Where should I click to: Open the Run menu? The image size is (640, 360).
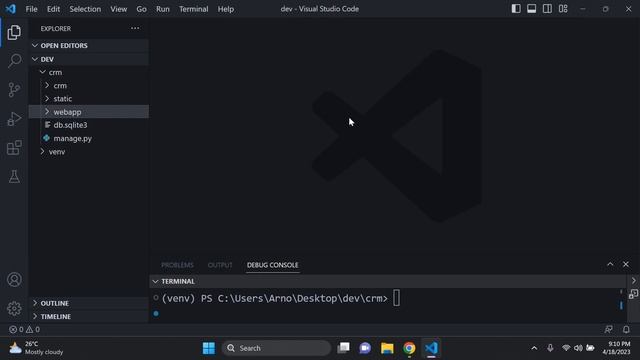(x=162, y=9)
